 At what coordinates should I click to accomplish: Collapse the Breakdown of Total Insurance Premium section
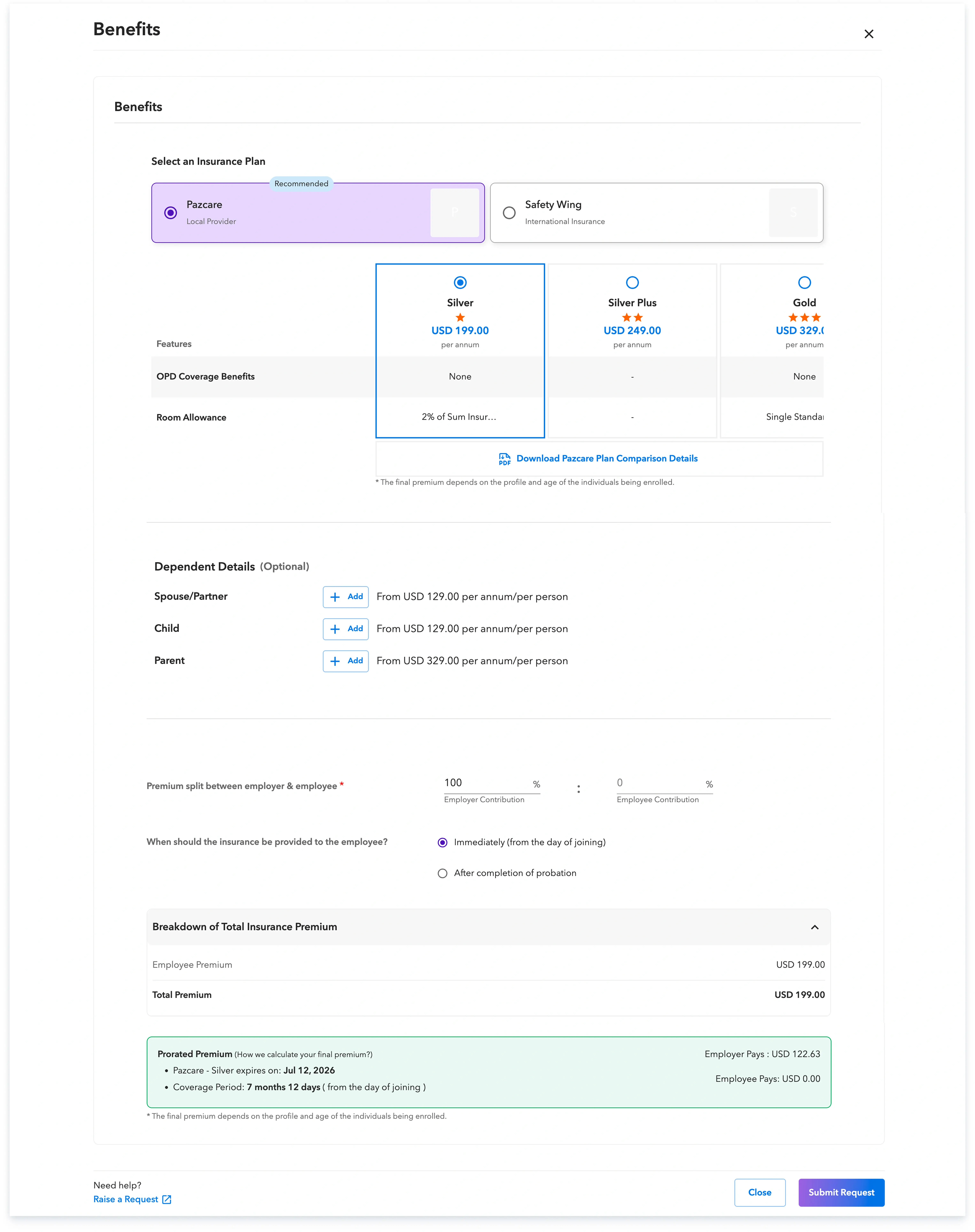tap(815, 927)
